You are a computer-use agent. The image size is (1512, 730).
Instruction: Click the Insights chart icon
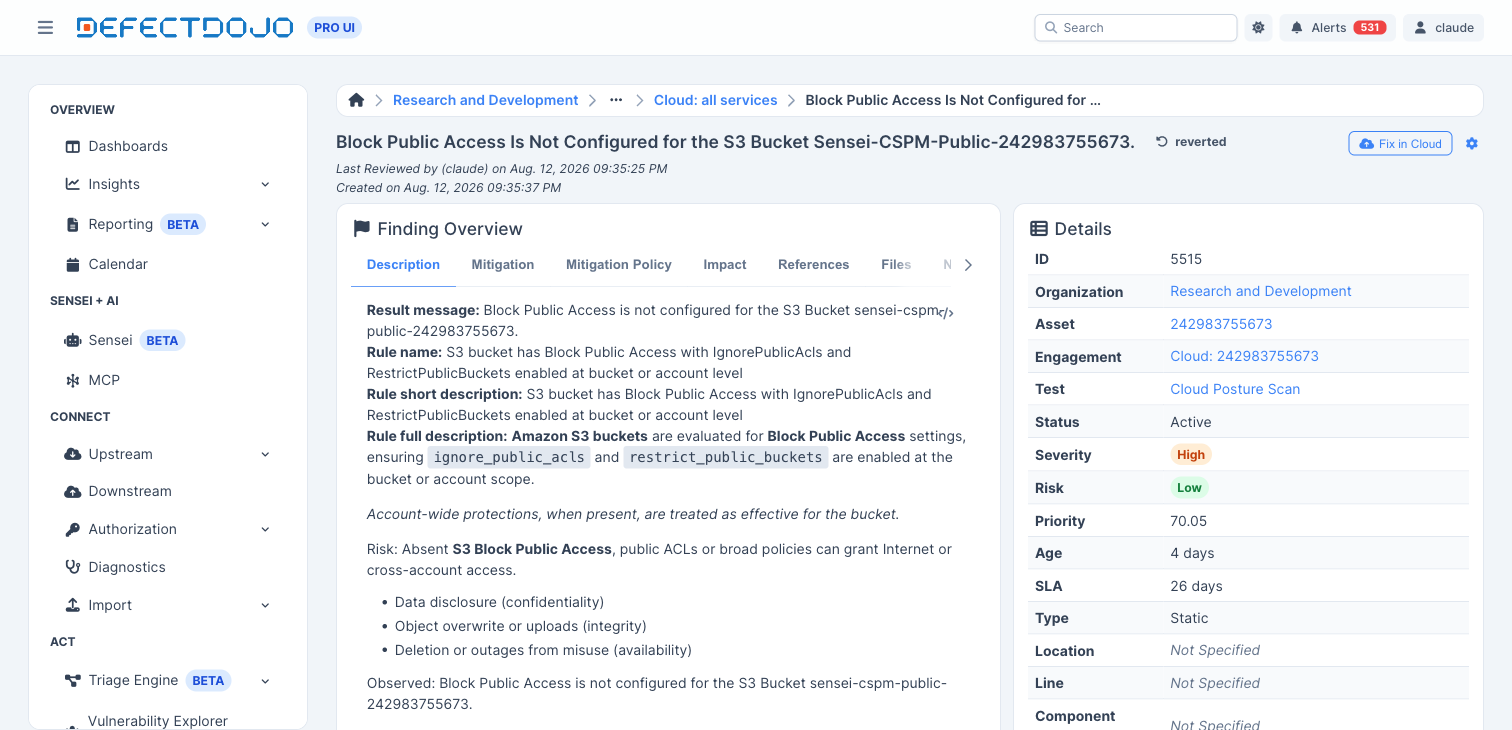pos(72,184)
